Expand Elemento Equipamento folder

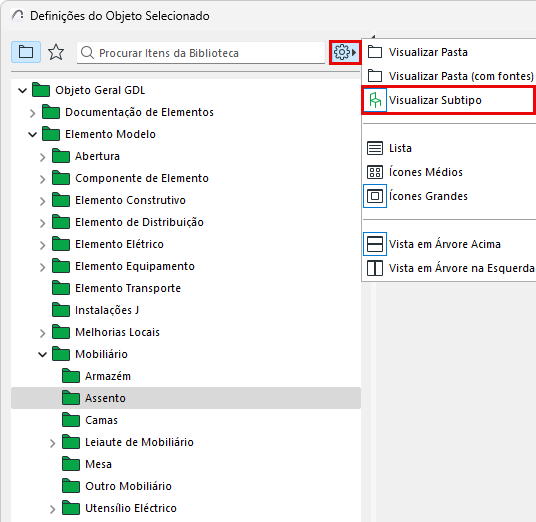point(42,267)
